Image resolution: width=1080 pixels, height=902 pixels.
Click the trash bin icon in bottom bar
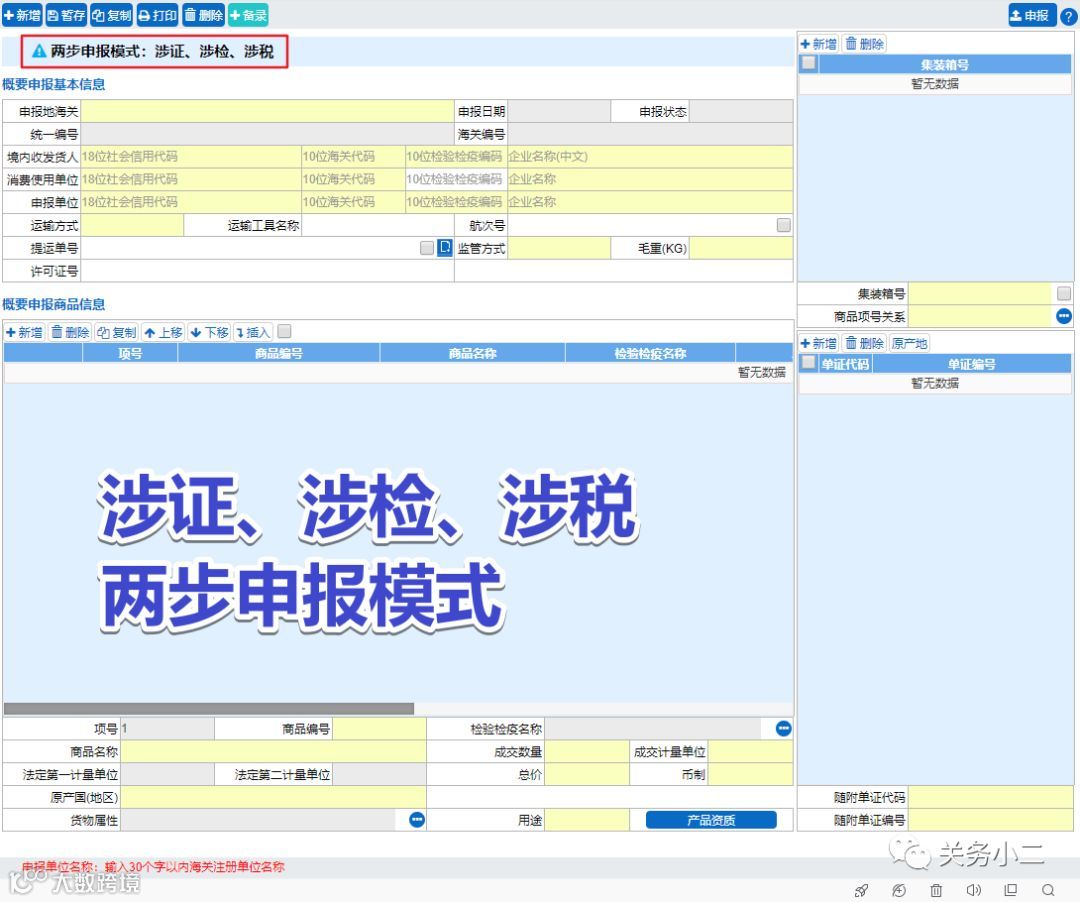point(935,890)
